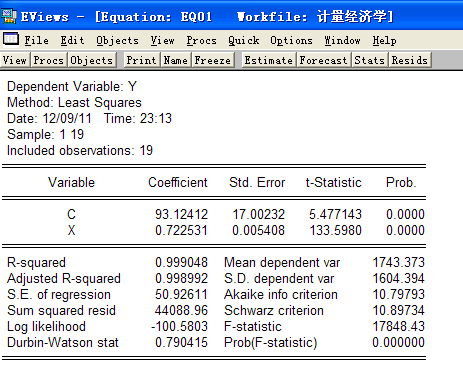Select t-statistic value 133.5980
This screenshot has height=379, width=463.
pyautogui.click(x=336, y=230)
